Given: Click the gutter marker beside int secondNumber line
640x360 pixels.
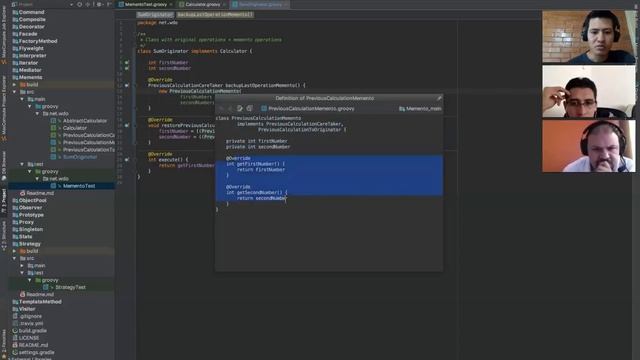Looking at the screenshot, I should coord(127,69).
